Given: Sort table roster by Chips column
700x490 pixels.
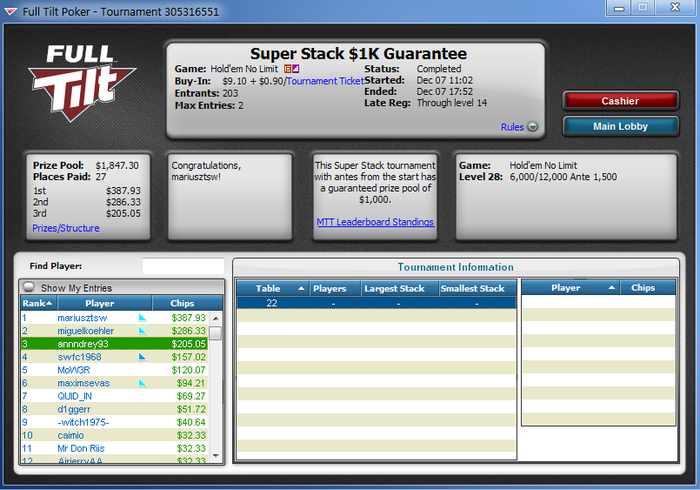Looking at the screenshot, I should [647, 288].
